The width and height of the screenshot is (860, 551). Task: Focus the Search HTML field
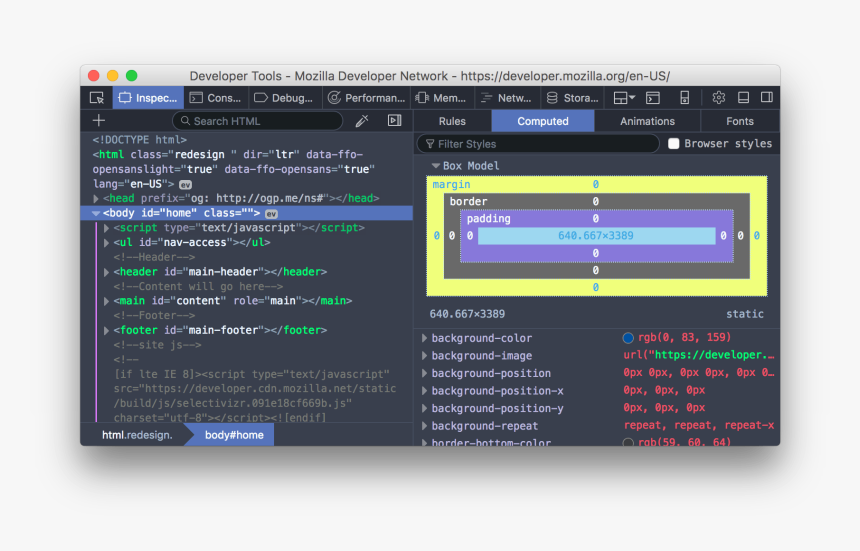click(x=258, y=121)
